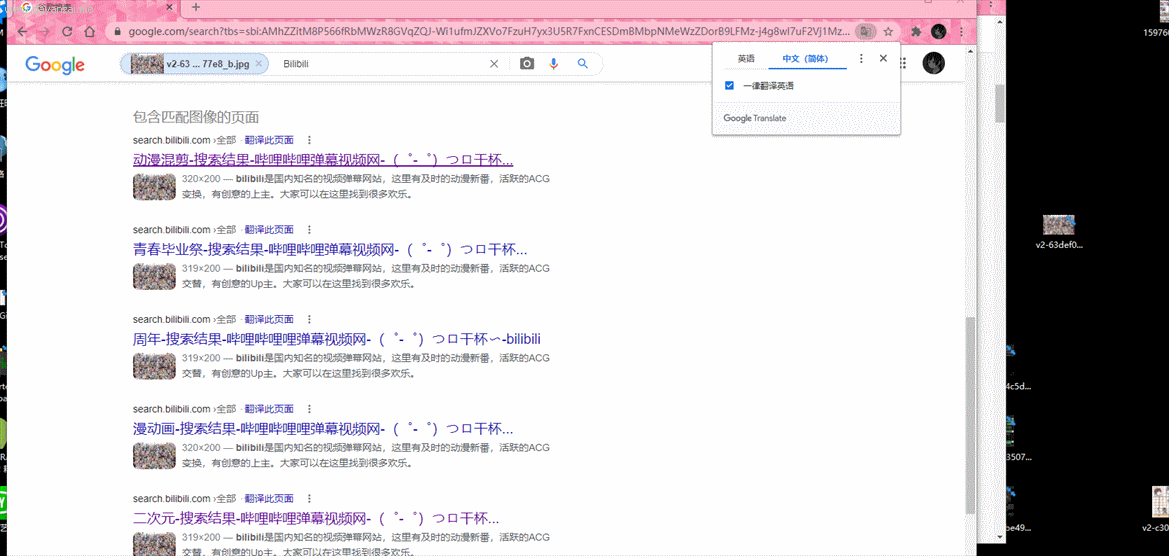Click 翻译此页面 for 动漫混剪 result
This screenshot has height=556, width=1169.
point(269,139)
